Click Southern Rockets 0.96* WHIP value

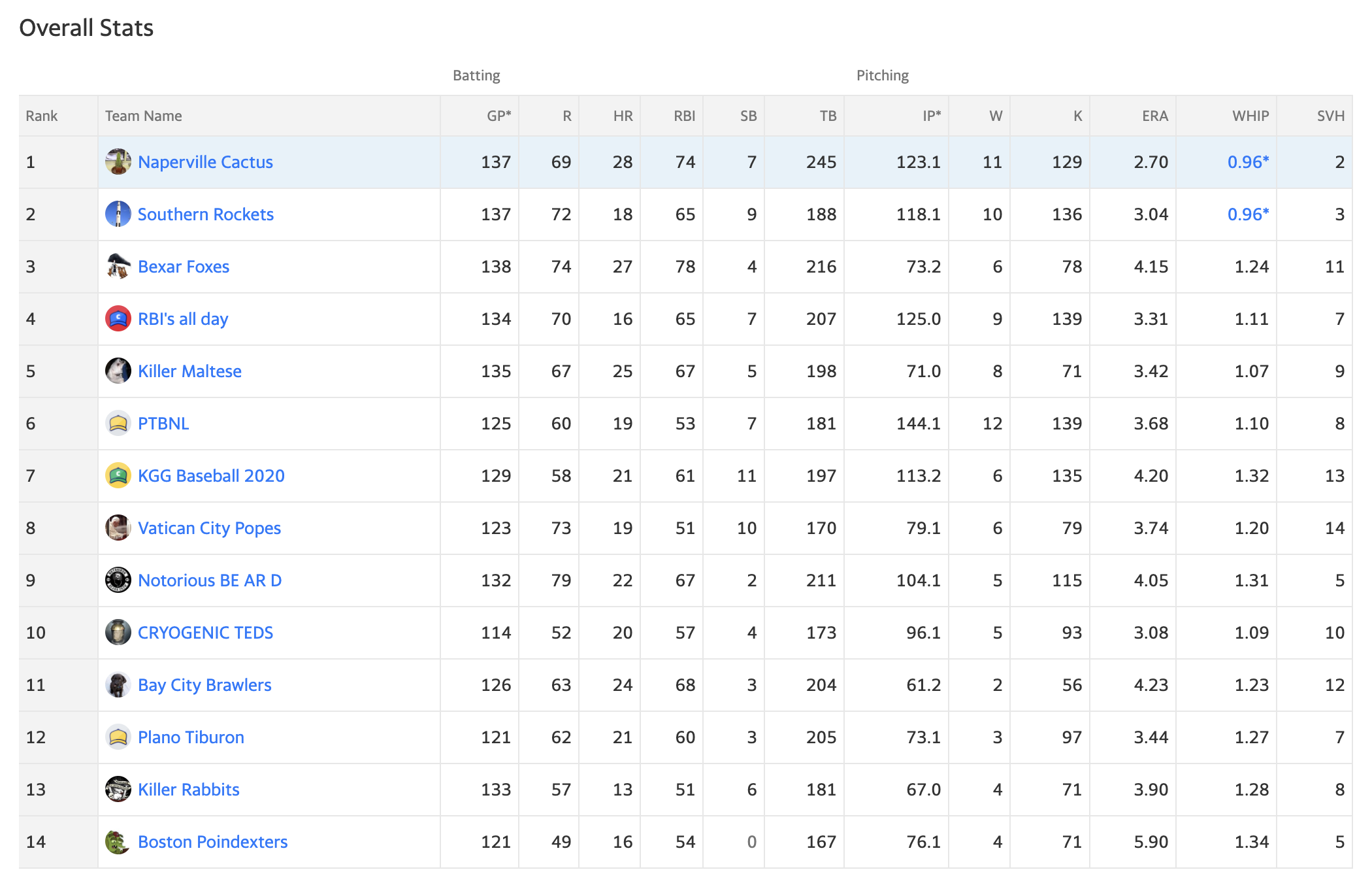pyautogui.click(x=1248, y=214)
